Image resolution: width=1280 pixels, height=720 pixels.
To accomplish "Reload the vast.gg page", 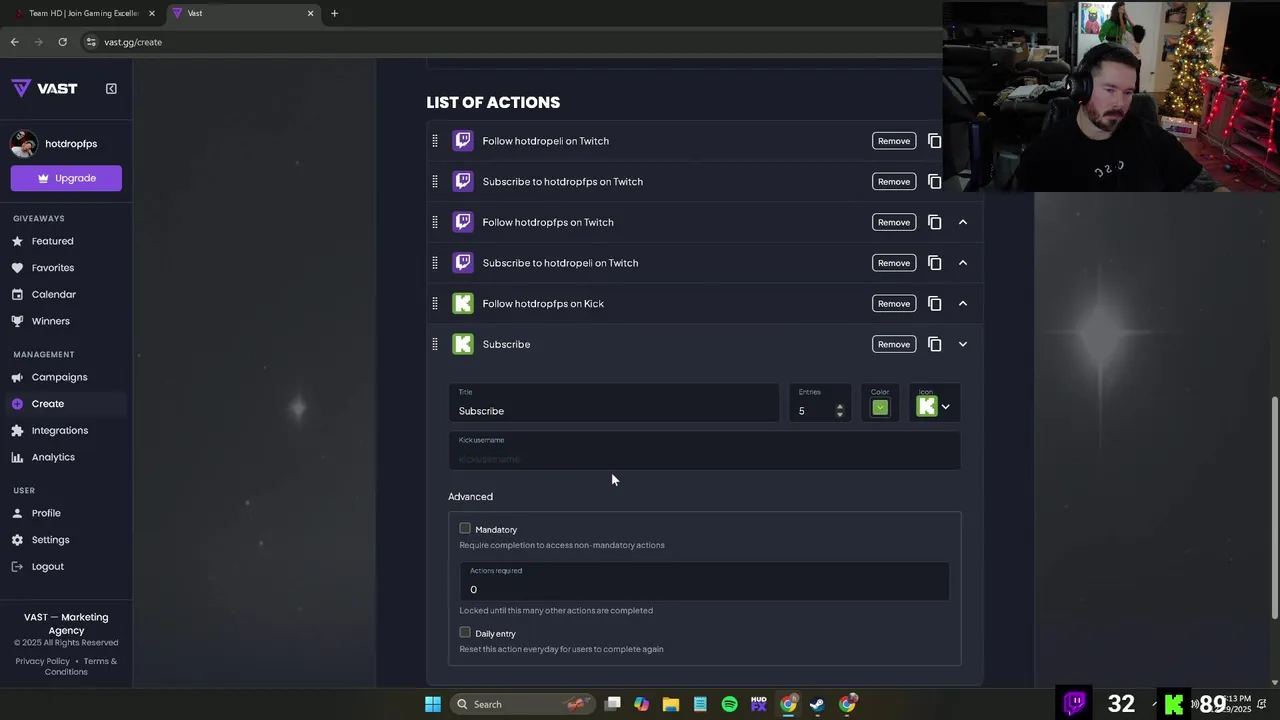I will (x=62, y=42).
